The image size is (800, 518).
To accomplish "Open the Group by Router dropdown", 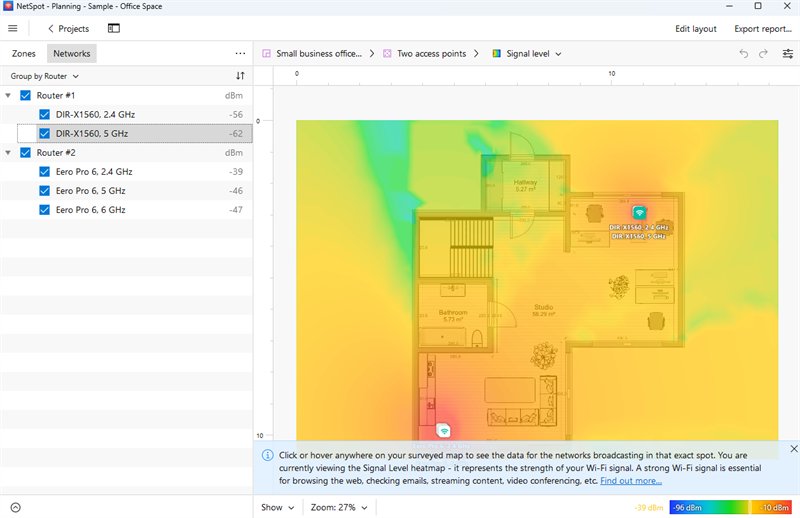I will (45, 76).
